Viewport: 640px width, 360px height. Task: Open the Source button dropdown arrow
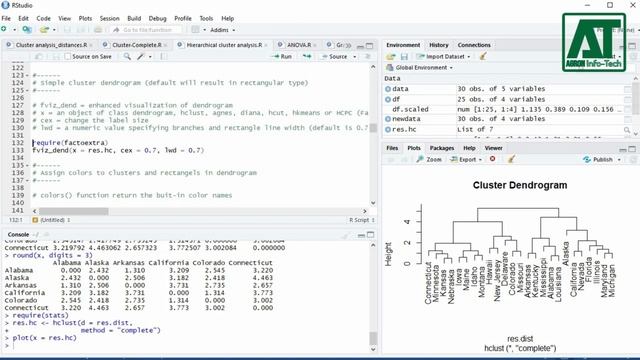coord(355,56)
